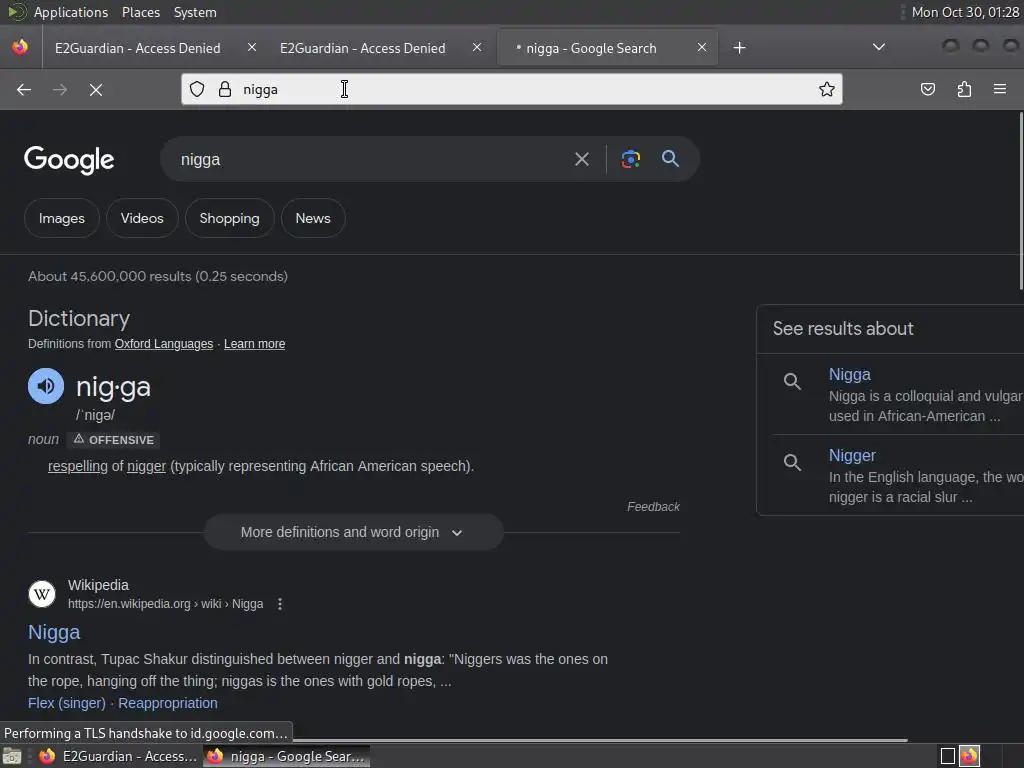
Task: Click the vertical page scrollbar
Action: 1021,201
